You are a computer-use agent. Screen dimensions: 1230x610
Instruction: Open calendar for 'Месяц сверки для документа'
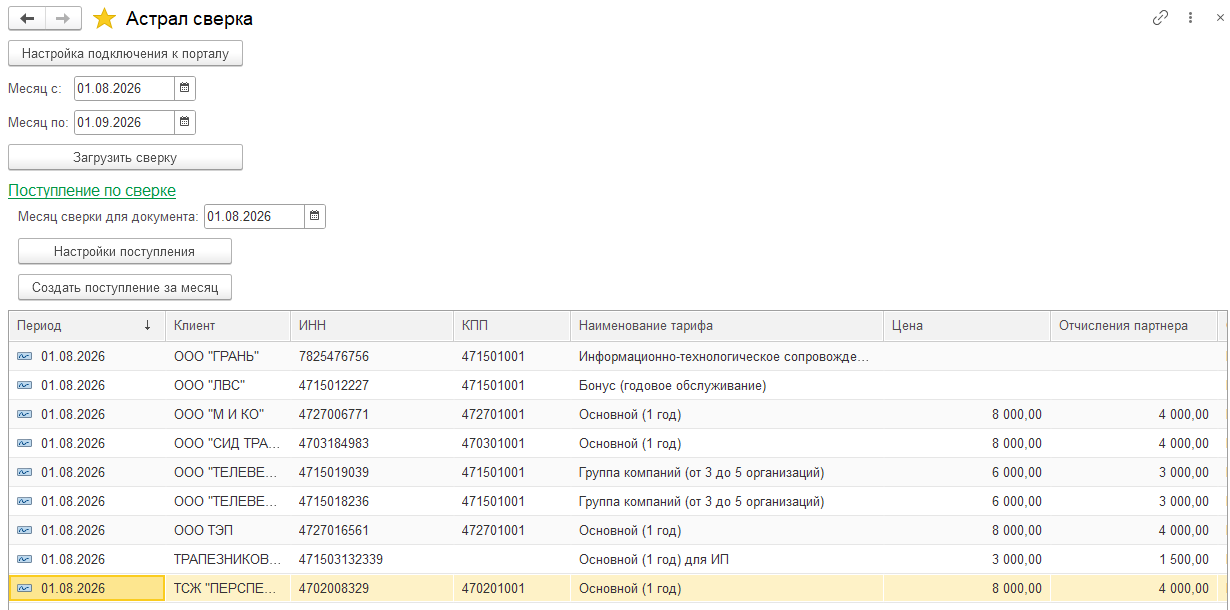tap(314, 216)
